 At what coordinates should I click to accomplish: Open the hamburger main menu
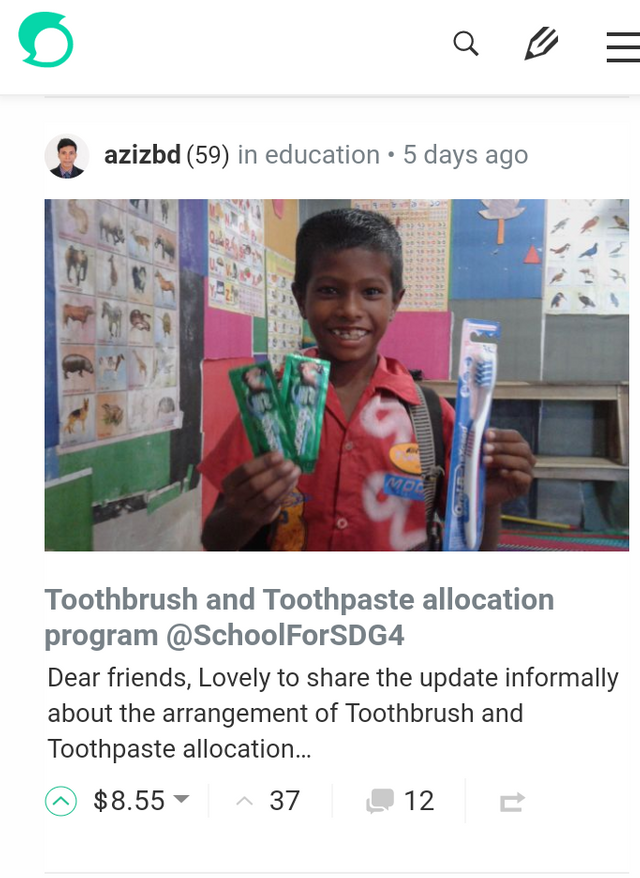(x=623, y=47)
